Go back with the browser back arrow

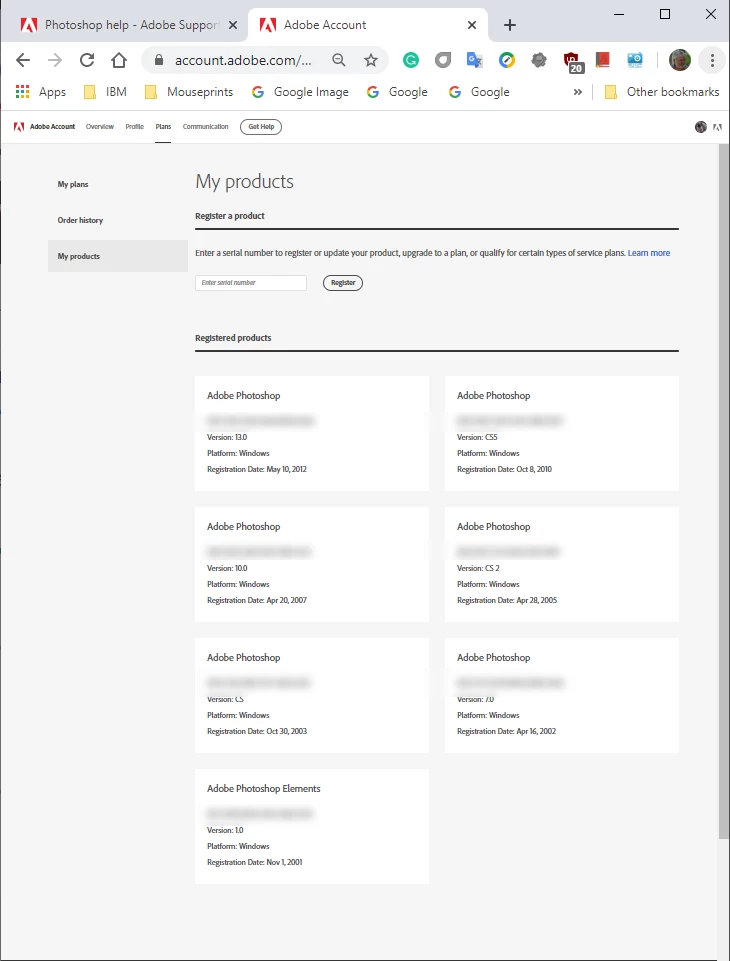[x=23, y=60]
